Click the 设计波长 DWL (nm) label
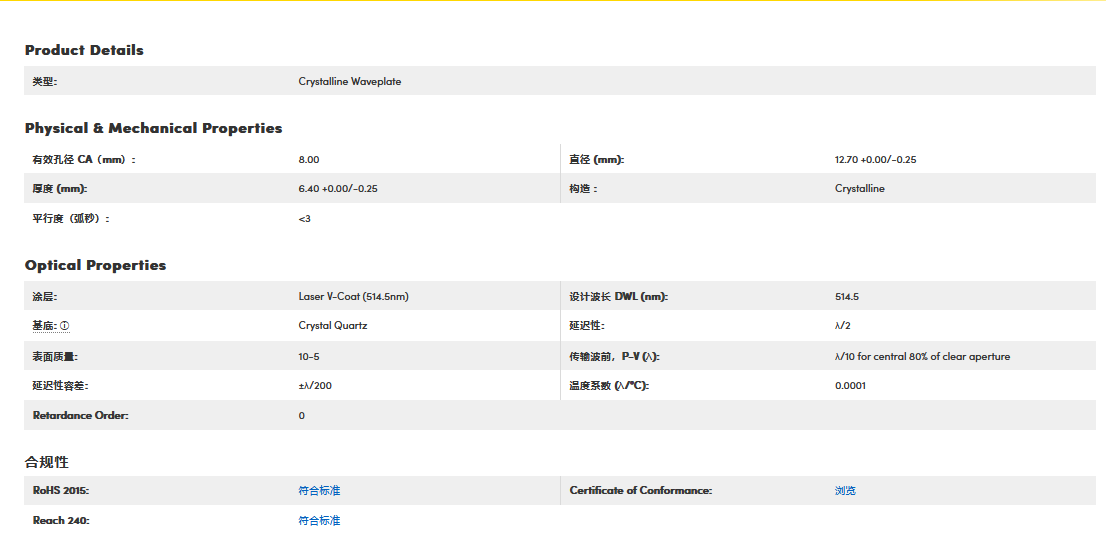Screen dimensions: 1106x555 [618, 297]
